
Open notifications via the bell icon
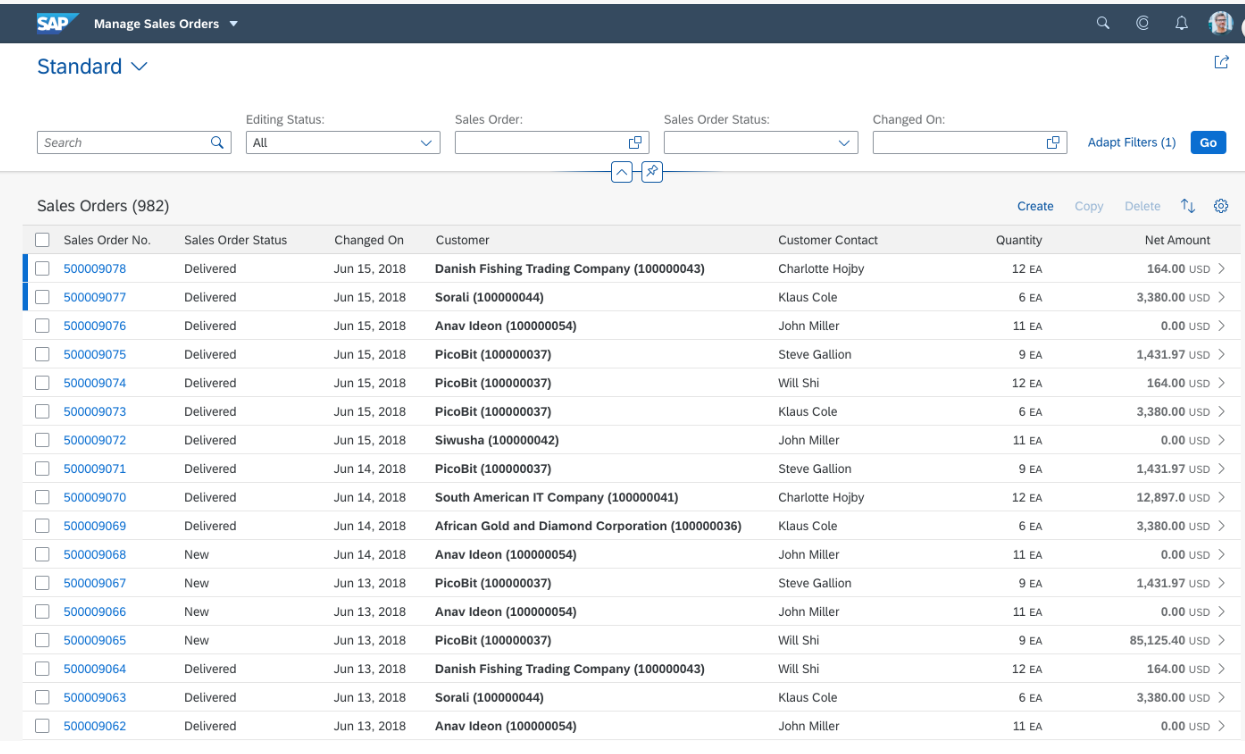point(1181,22)
